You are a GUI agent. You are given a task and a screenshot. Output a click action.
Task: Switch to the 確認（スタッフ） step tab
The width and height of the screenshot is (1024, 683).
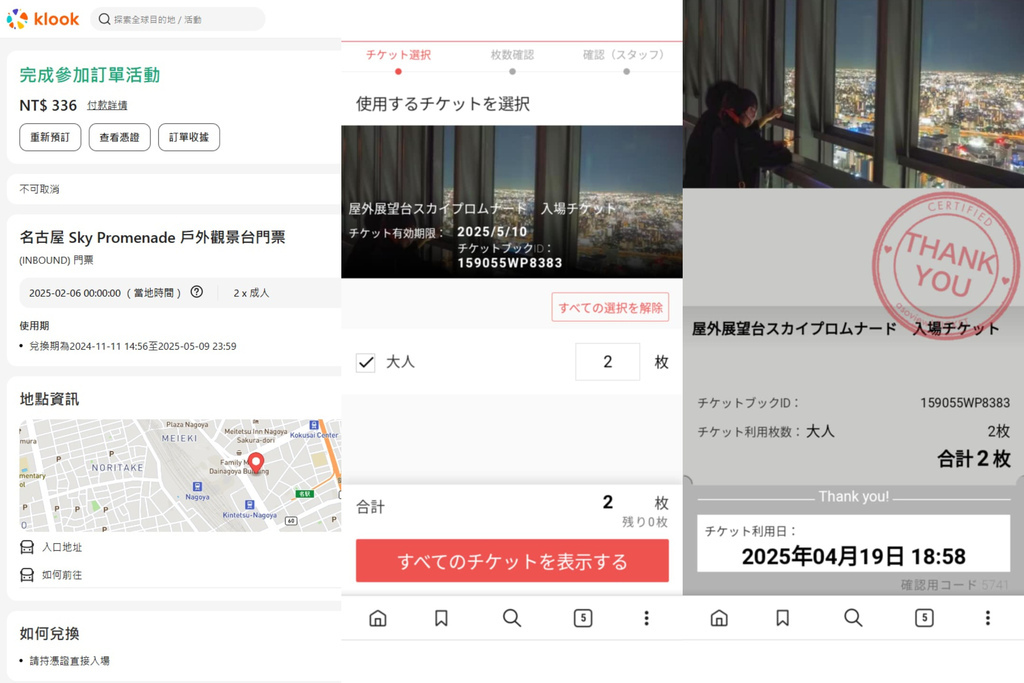click(x=626, y=55)
